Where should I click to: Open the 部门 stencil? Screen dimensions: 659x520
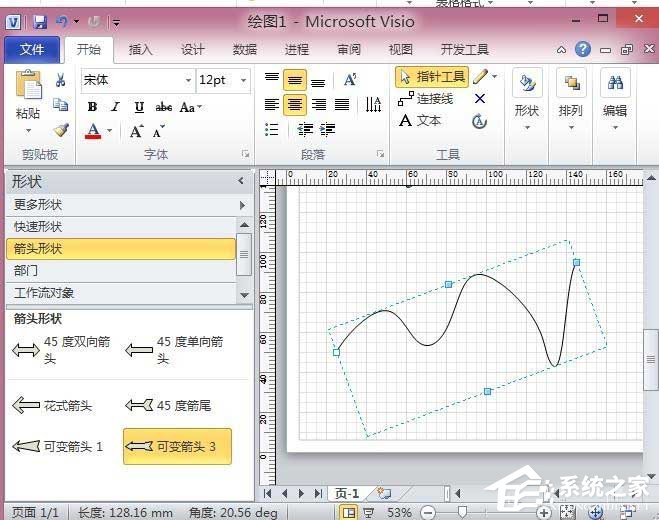click(x=121, y=270)
